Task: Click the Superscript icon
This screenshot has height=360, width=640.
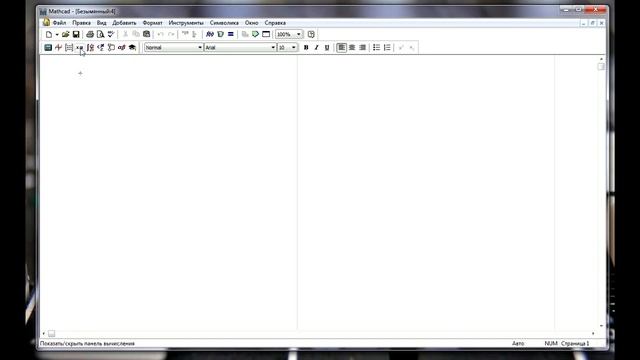Action: [x=401, y=47]
